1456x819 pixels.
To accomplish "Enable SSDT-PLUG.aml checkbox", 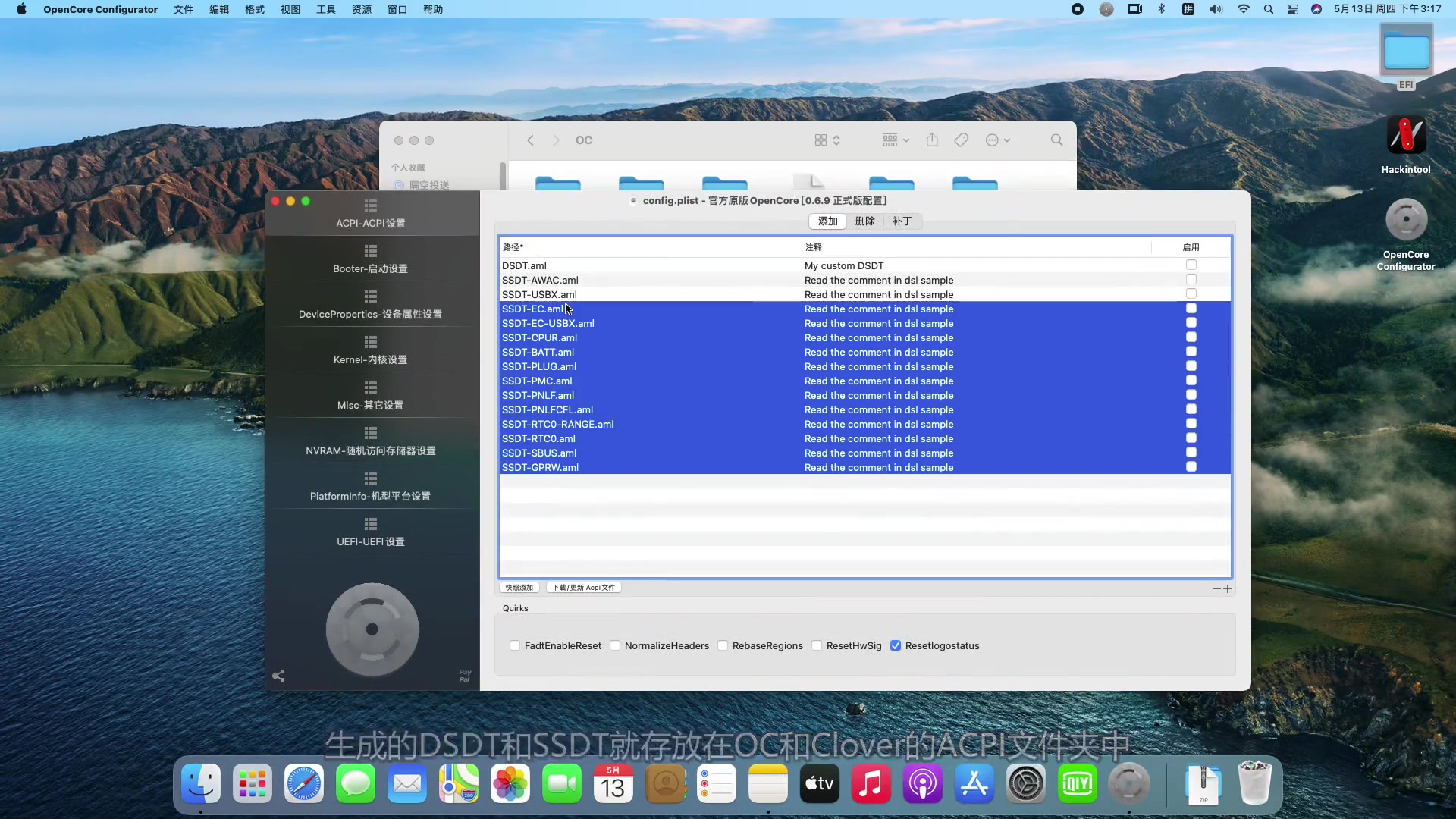I will (x=1191, y=366).
